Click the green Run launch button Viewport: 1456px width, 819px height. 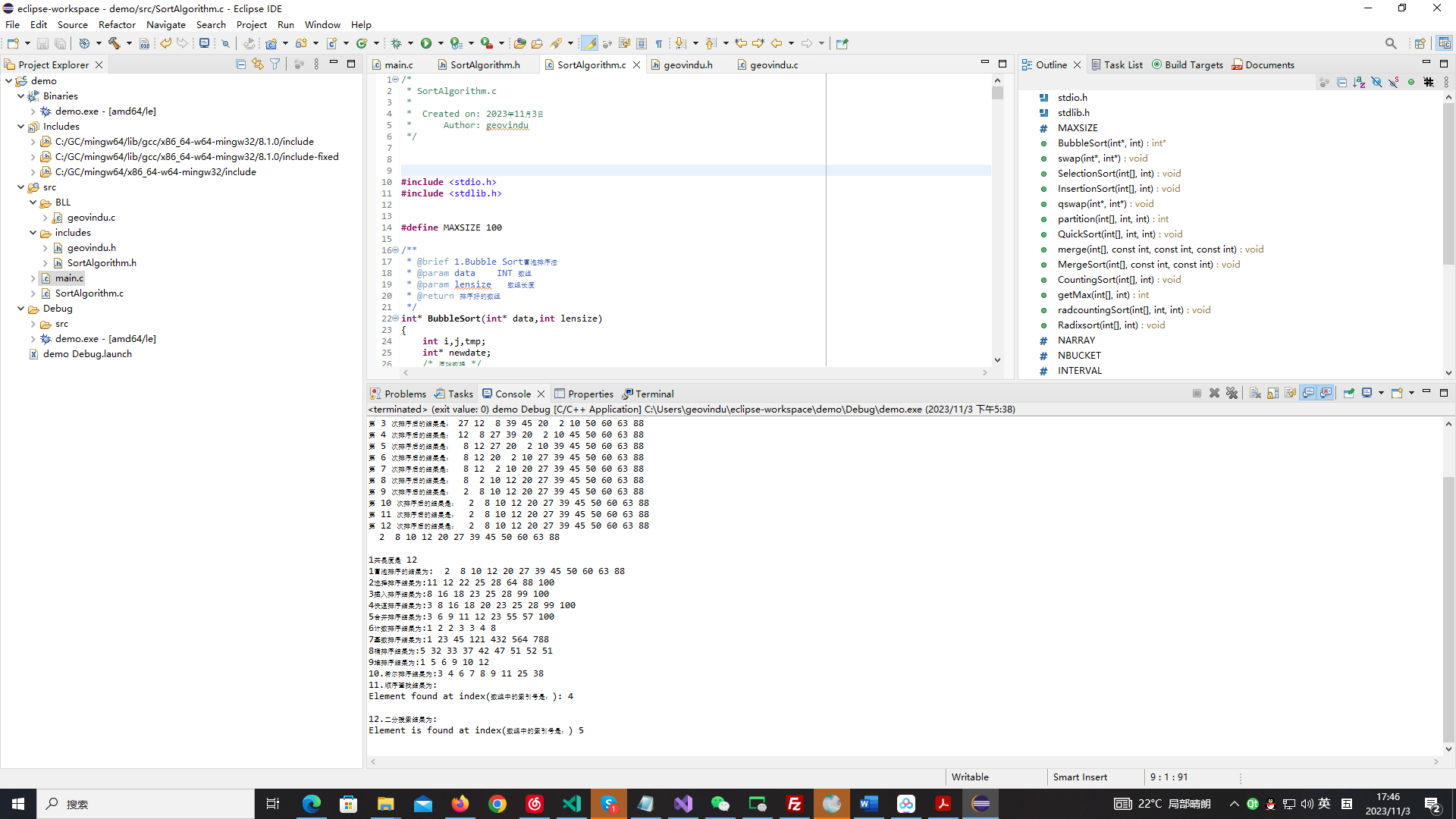coord(426,43)
